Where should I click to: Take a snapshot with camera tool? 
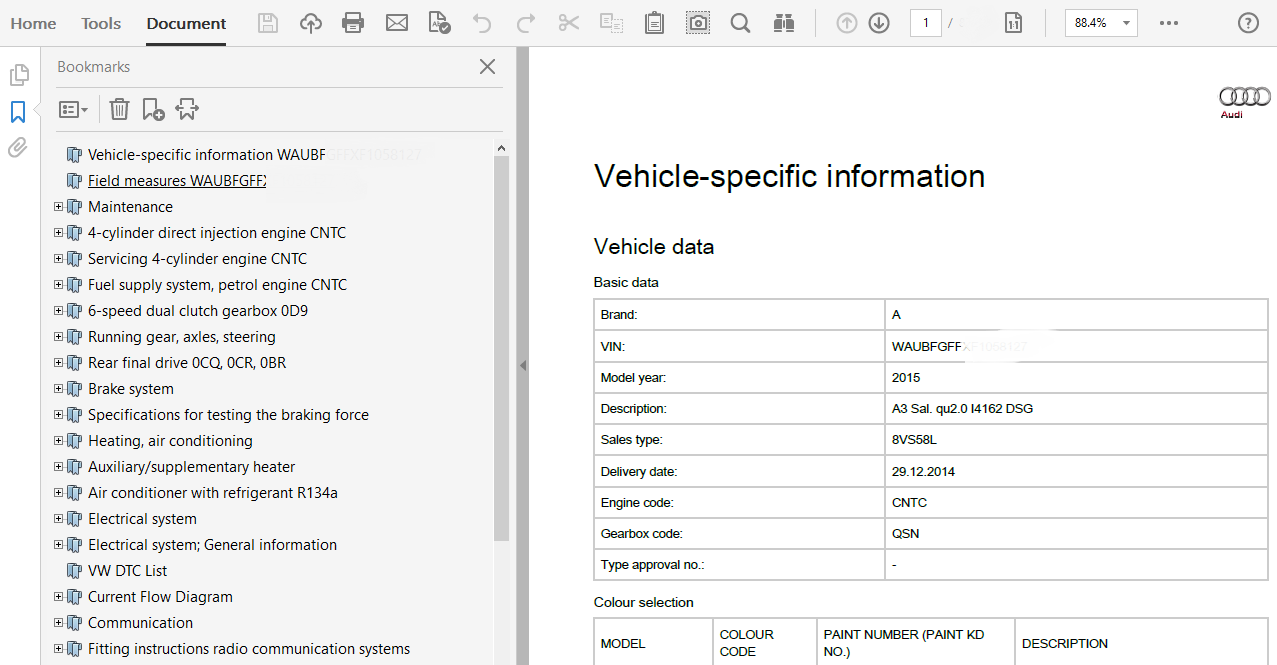(x=698, y=23)
